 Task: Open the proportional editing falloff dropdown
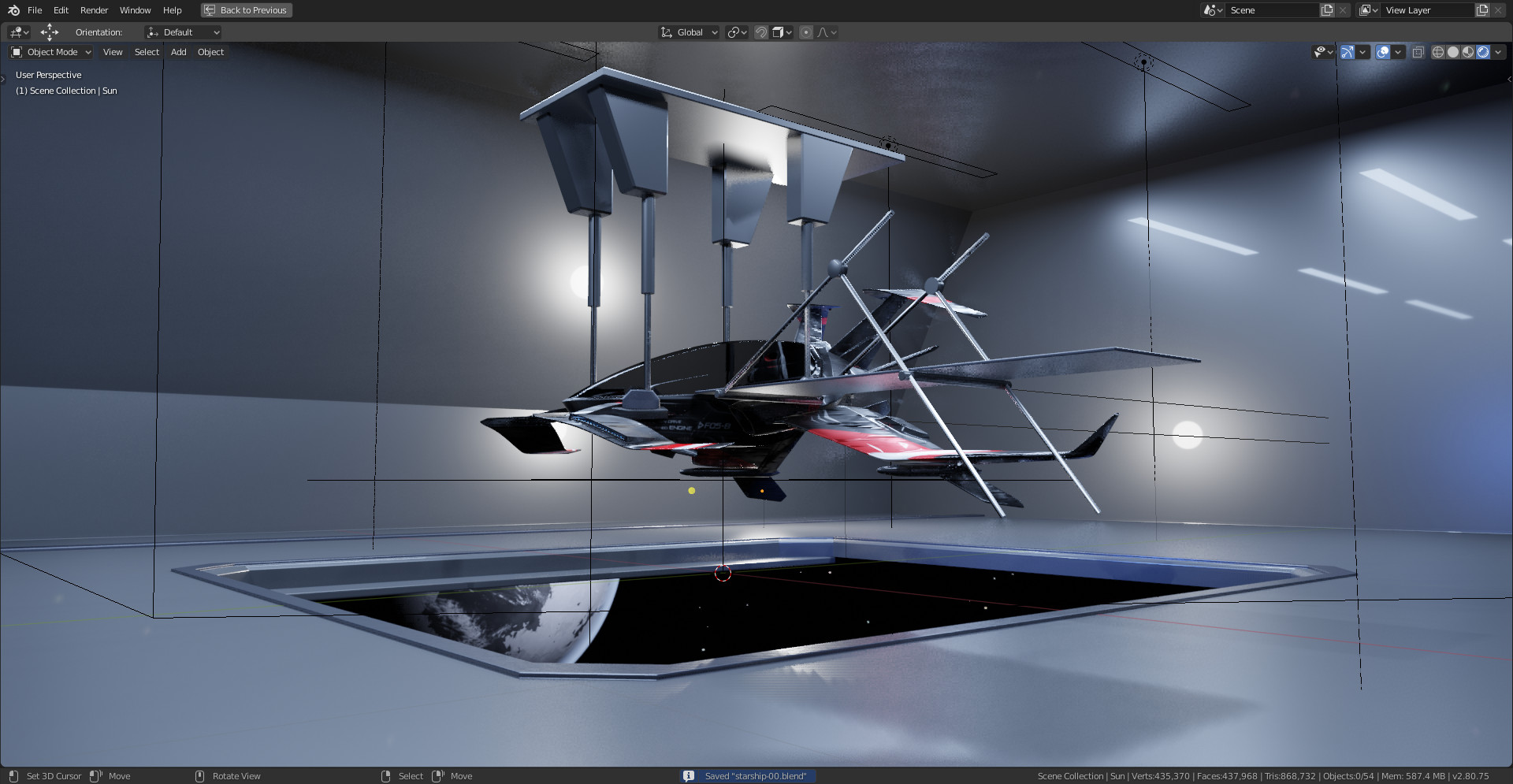tap(827, 32)
